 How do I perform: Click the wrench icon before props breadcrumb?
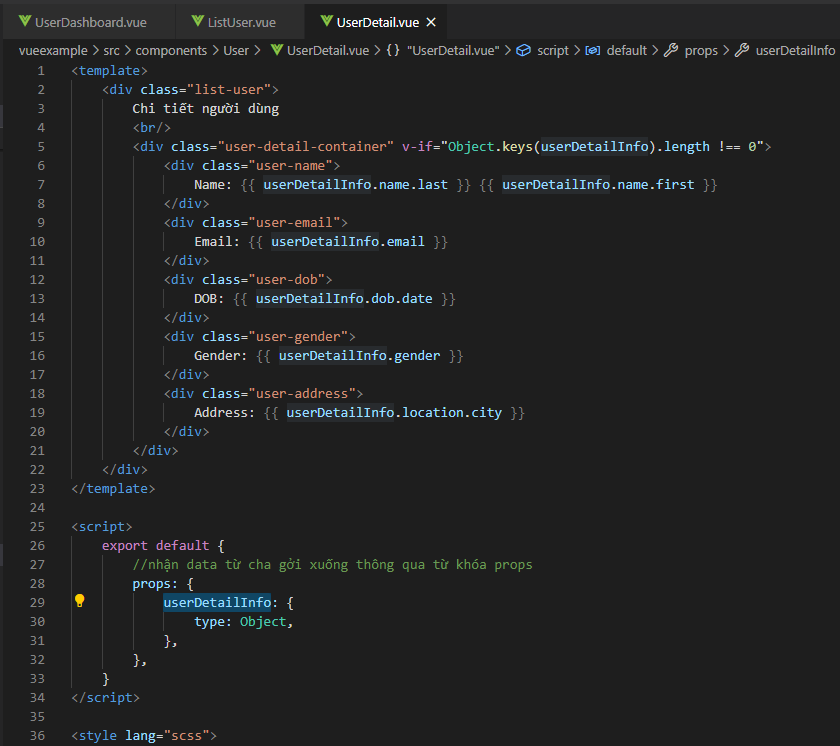[x=671, y=50]
